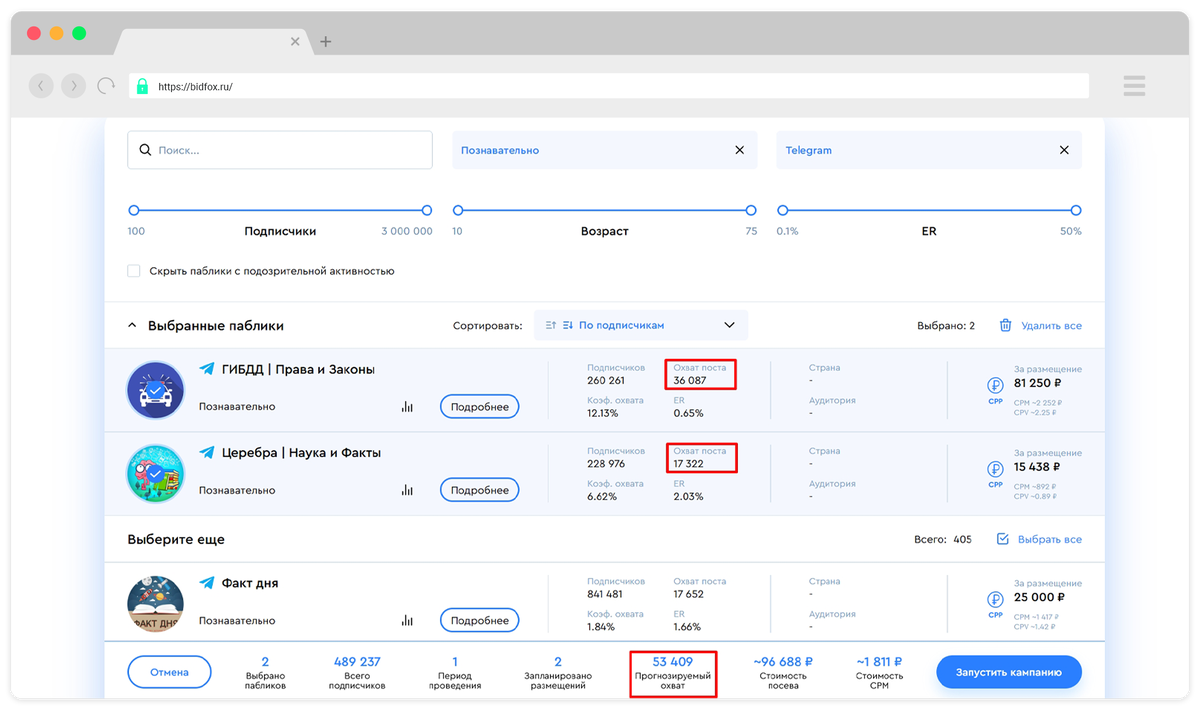
Task: Enable hiding publics with suspicious activity
Action: (x=134, y=271)
